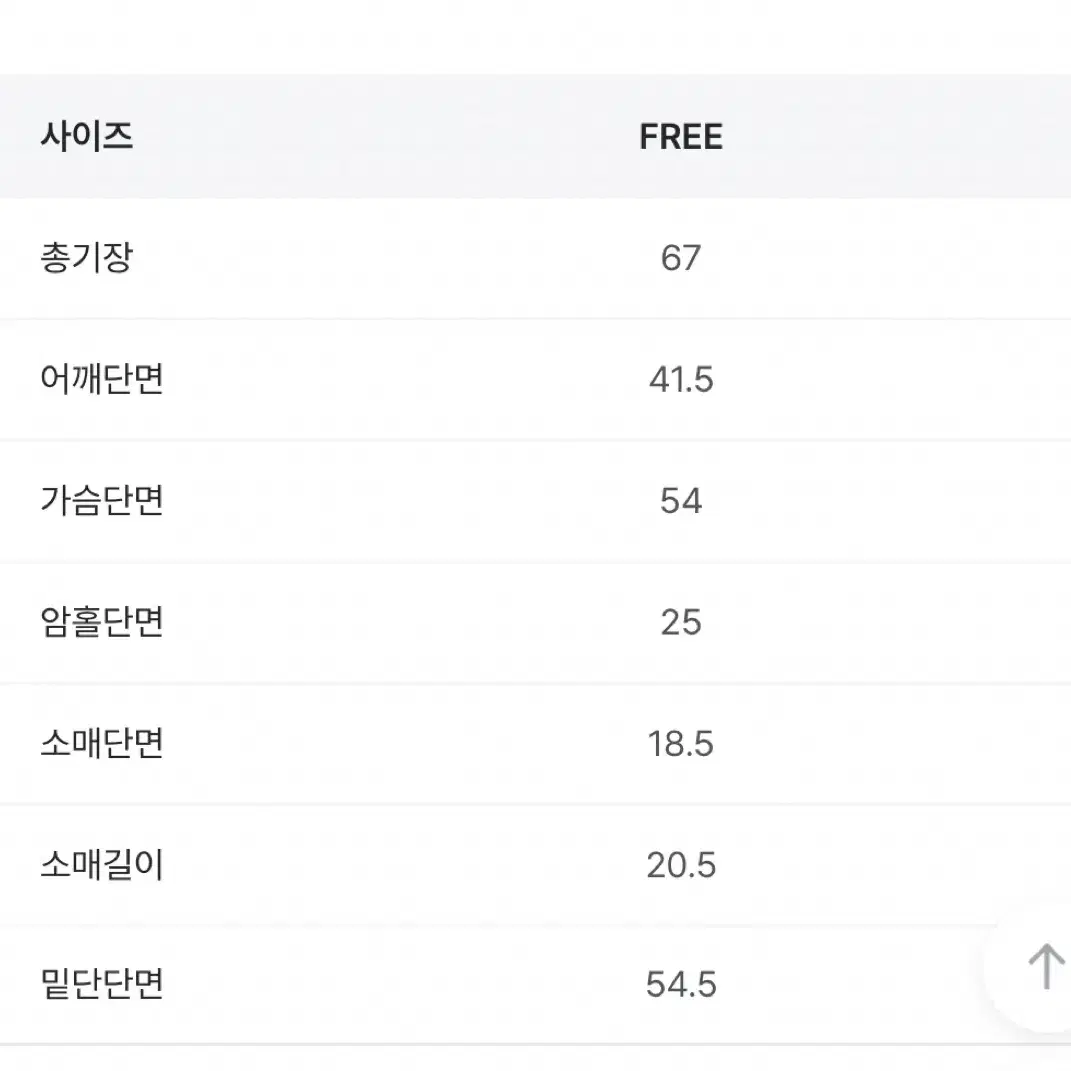Click the sleeve length value 20.5
Image resolution: width=1071 pixels, height=1071 pixels.
pos(681,865)
